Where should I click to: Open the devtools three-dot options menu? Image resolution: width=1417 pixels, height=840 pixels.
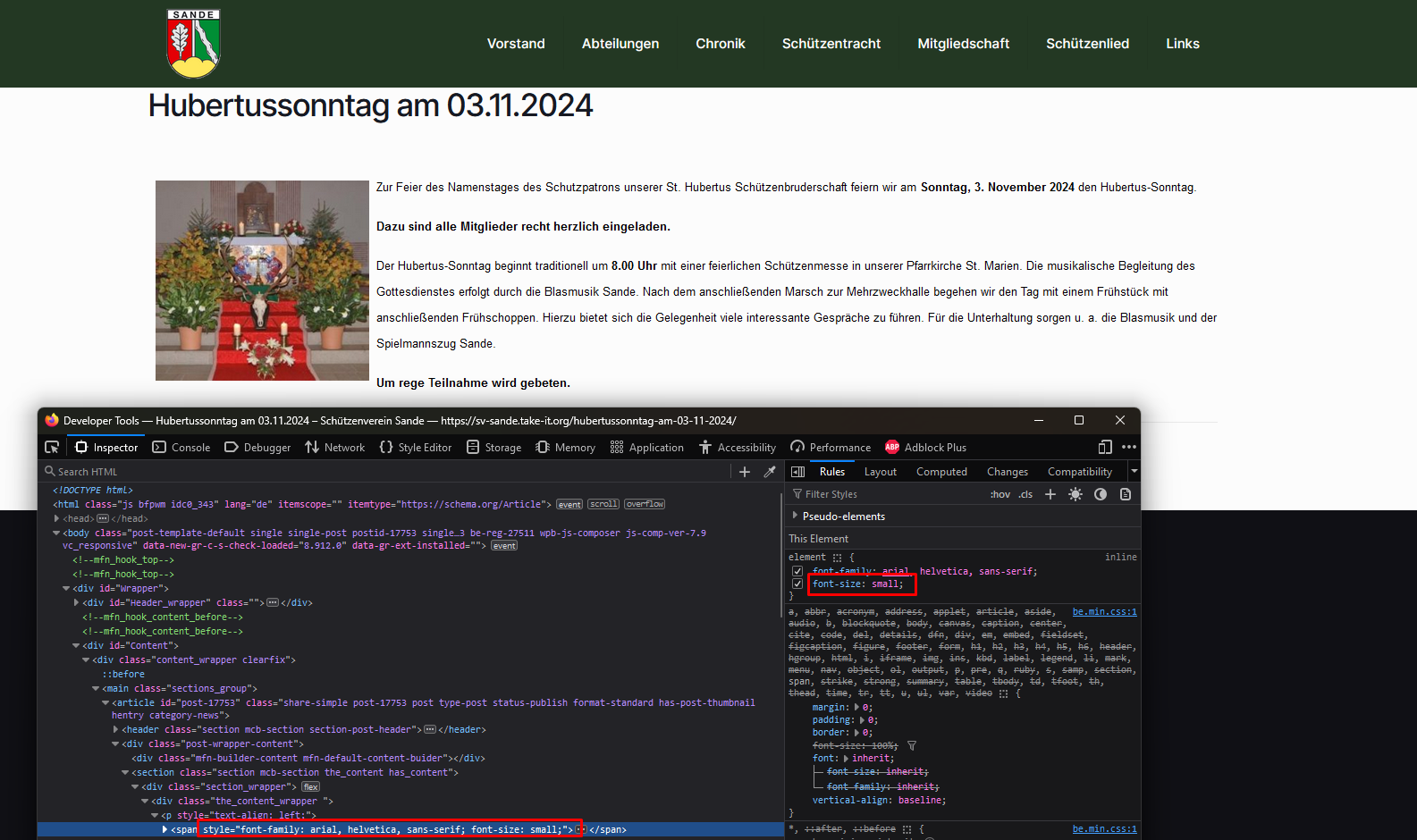click(1129, 447)
